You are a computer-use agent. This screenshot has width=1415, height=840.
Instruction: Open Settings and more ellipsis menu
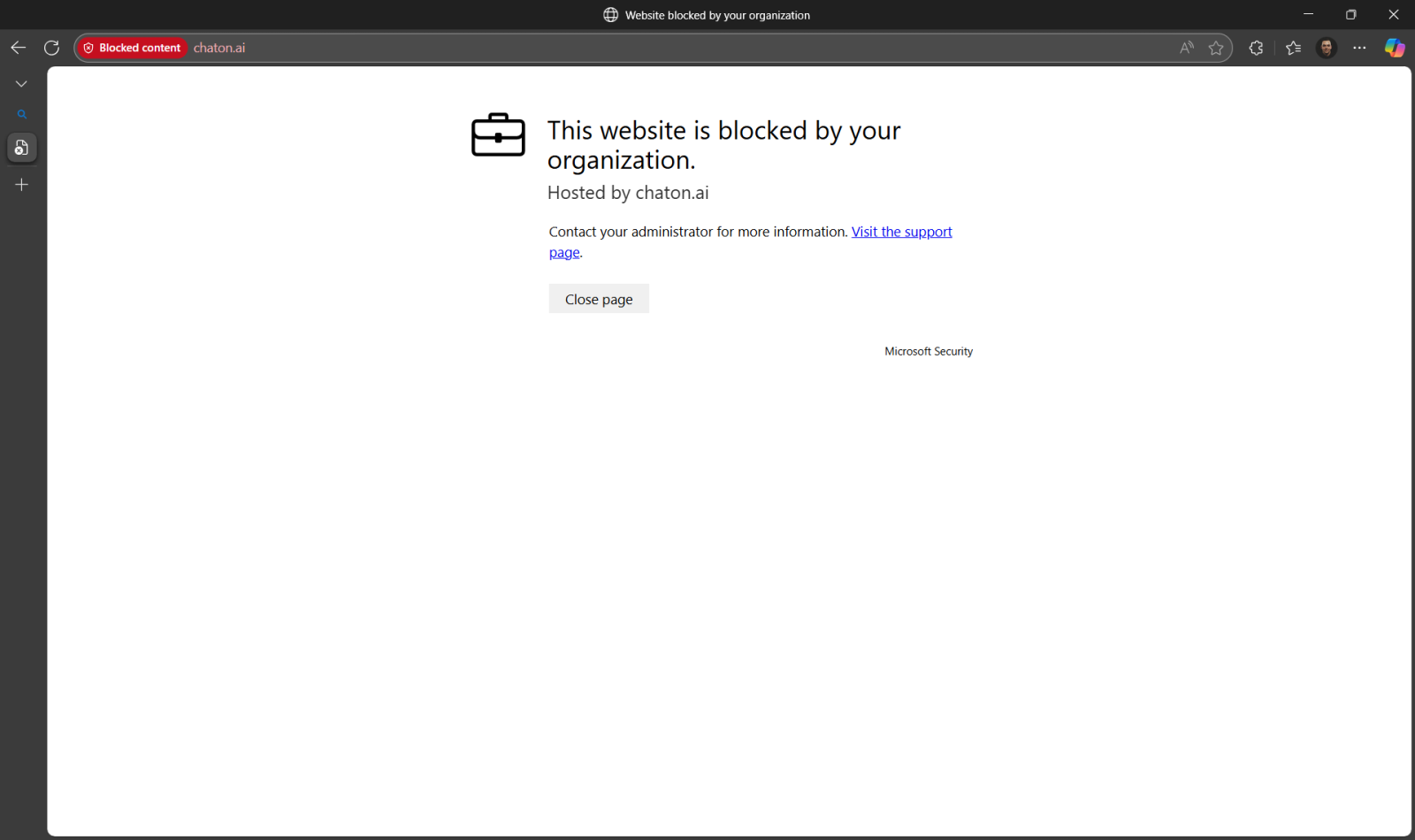tap(1359, 48)
